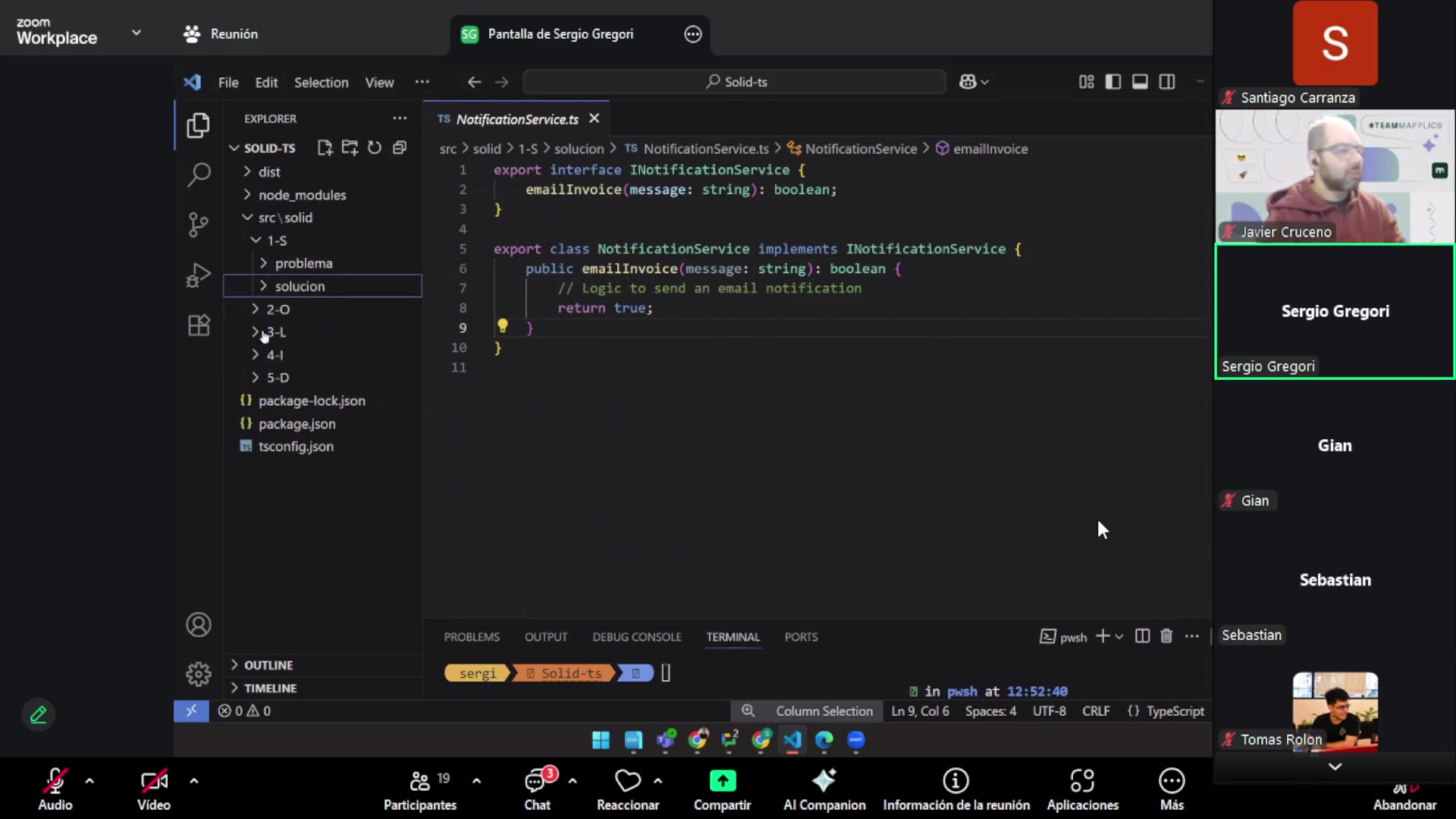Click the Refresh Explorer icon
Screen dimensions: 1456x819
(375, 148)
